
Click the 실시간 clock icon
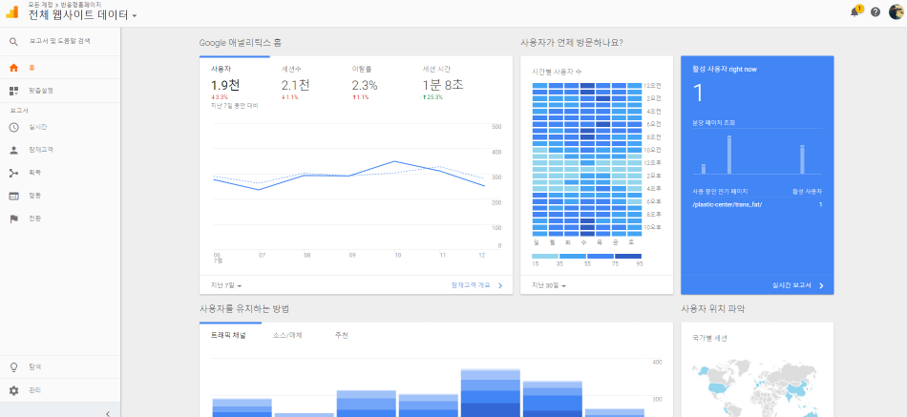pyautogui.click(x=14, y=127)
